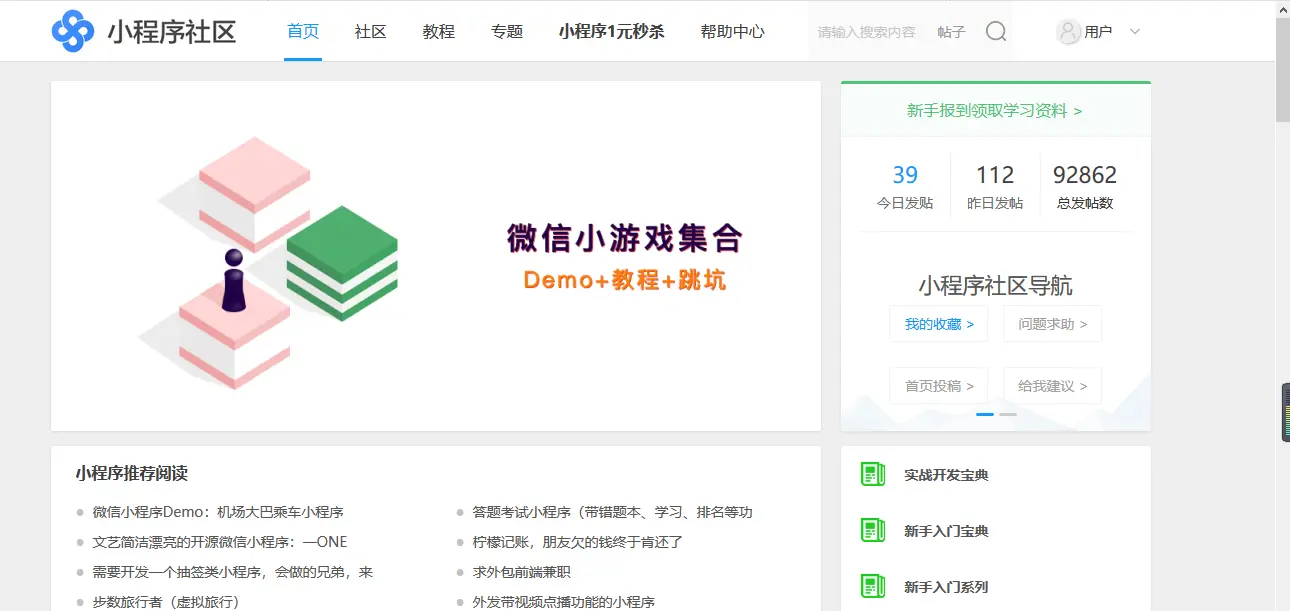The width and height of the screenshot is (1290, 611).
Task: Open 我的收藏 button
Action: coord(938,324)
